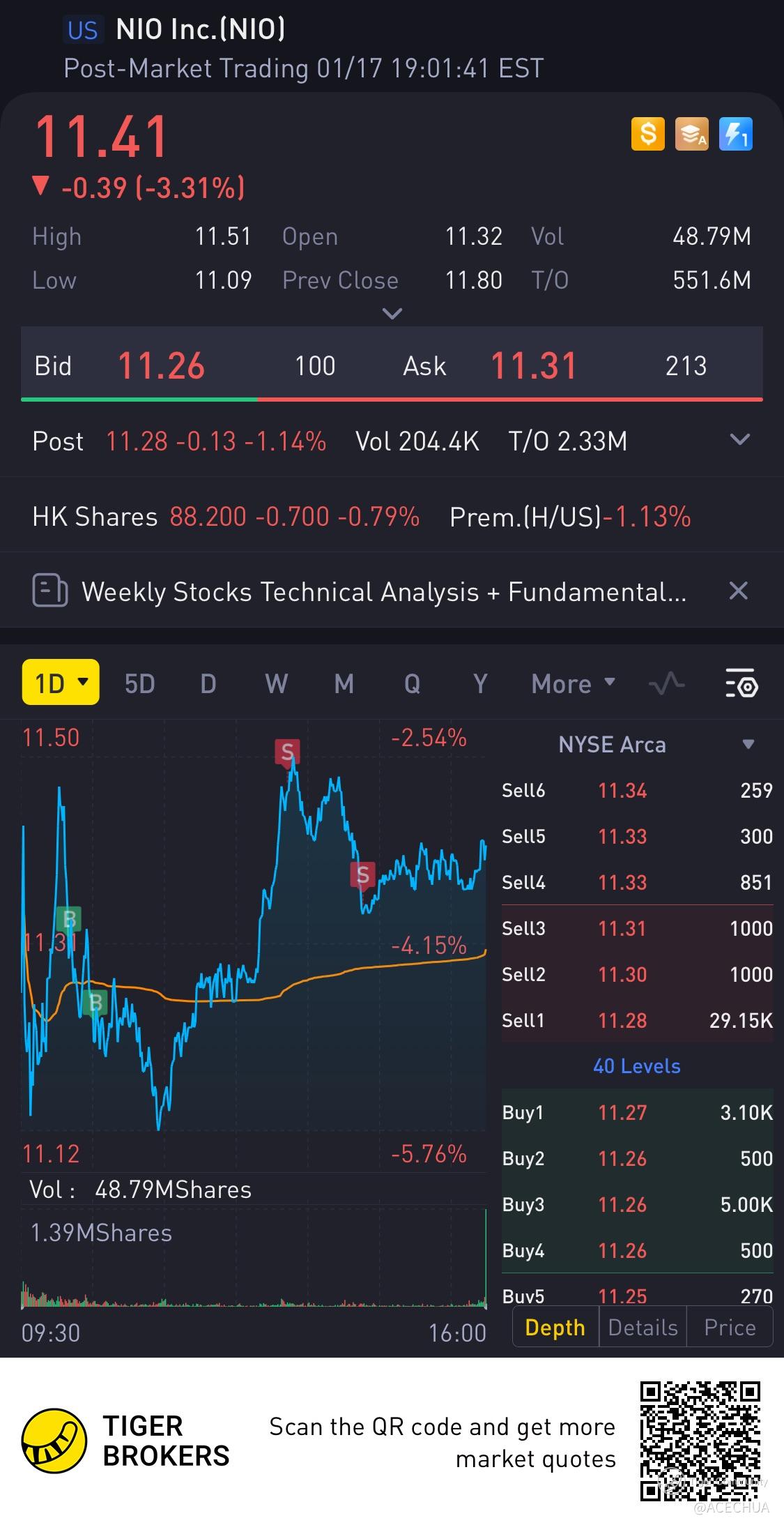The height and width of the screenshot is (1525, 784).
Task: Tap the orange stacked layers badge icon
Action: click(x=692, y=133)
